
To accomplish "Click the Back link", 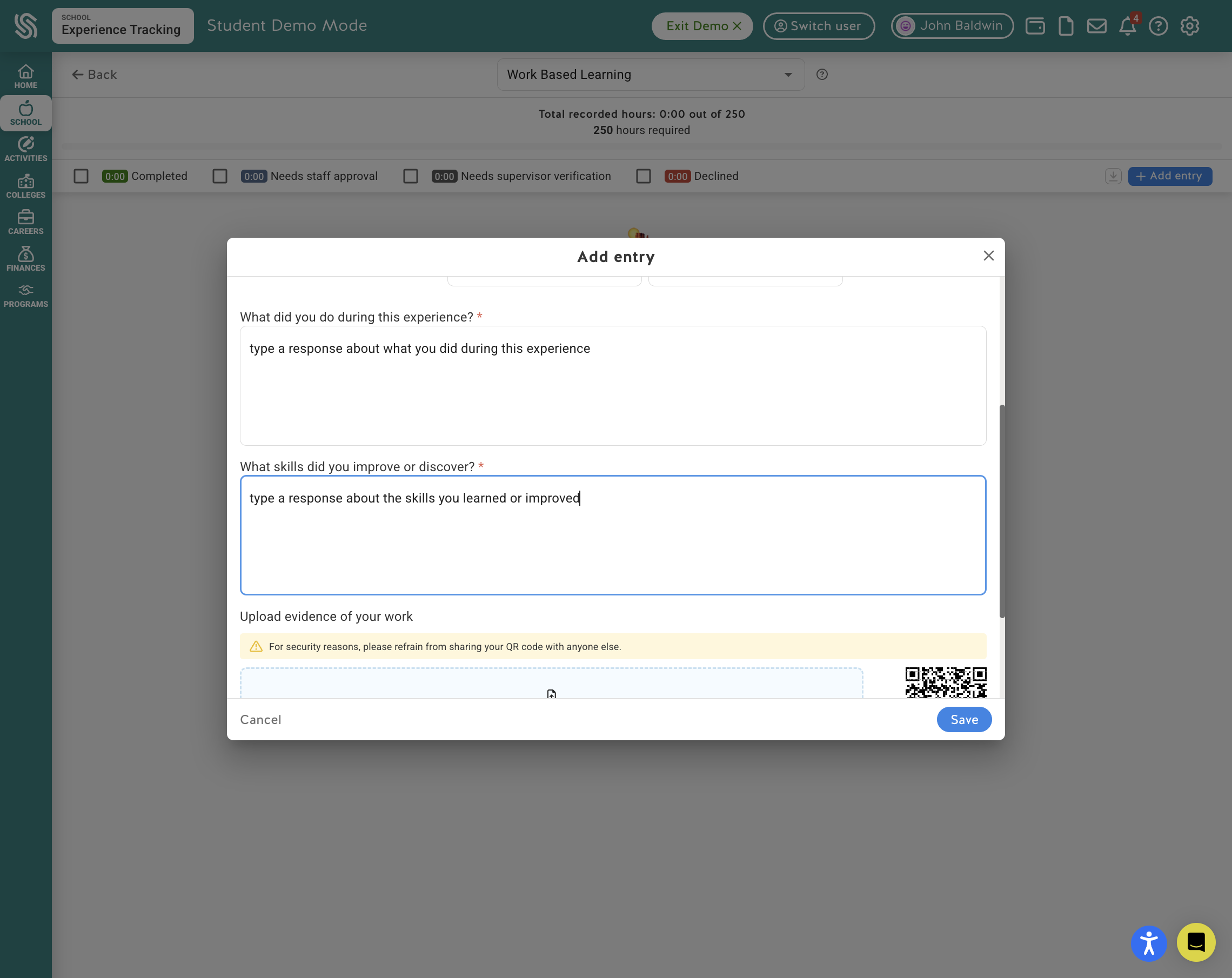I will point(94,74).
